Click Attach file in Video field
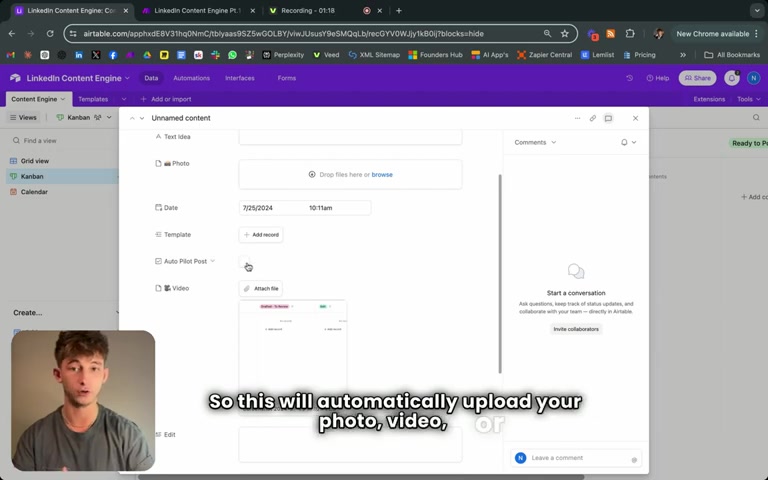Image resolution: width=768 pixels, height=480 pixels. click(261, 289)
